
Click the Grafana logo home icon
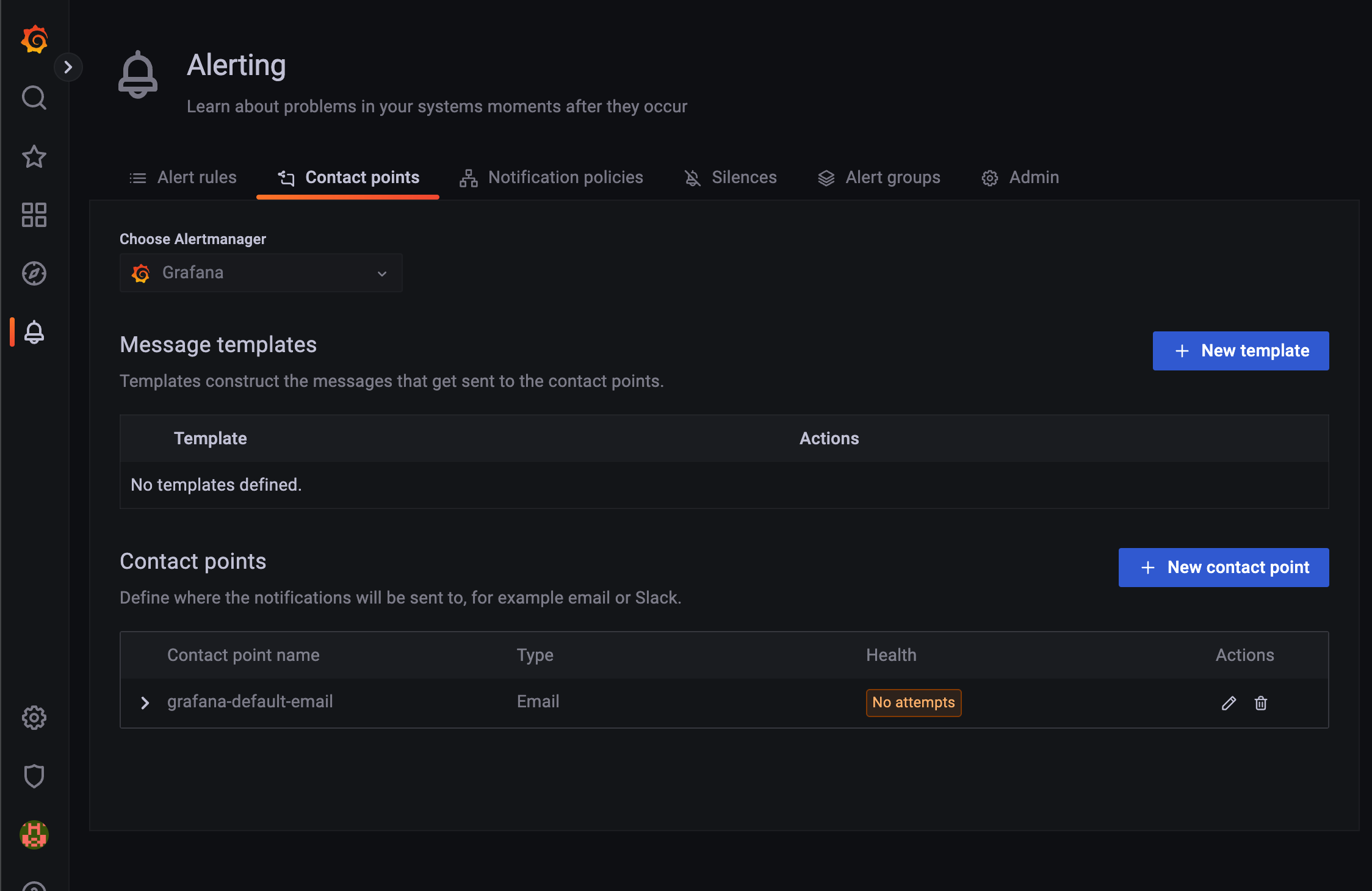[x=34, y=40]
